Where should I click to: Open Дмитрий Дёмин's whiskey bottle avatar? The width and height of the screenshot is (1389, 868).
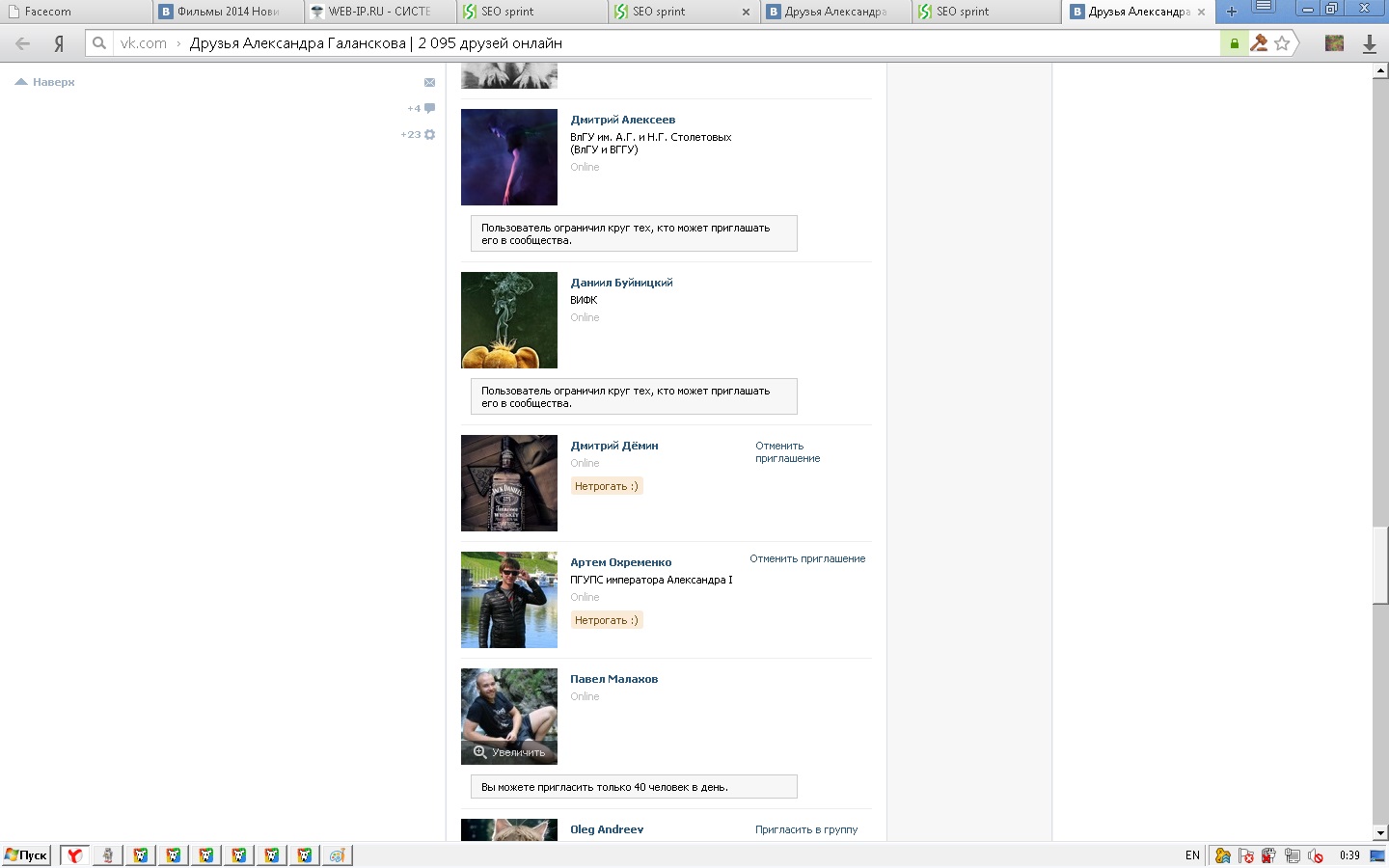pyautogui.click(x=509, y=483)
